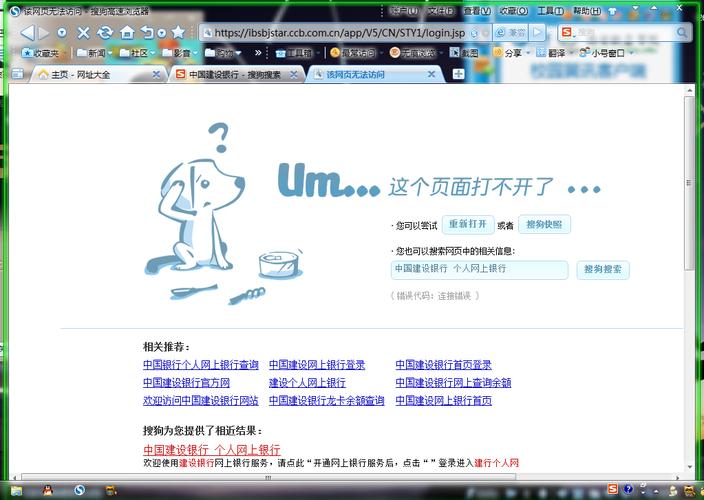704x500 pixels.
Task: Open the 查看(V) menu
Action: (x=477, y=10)
